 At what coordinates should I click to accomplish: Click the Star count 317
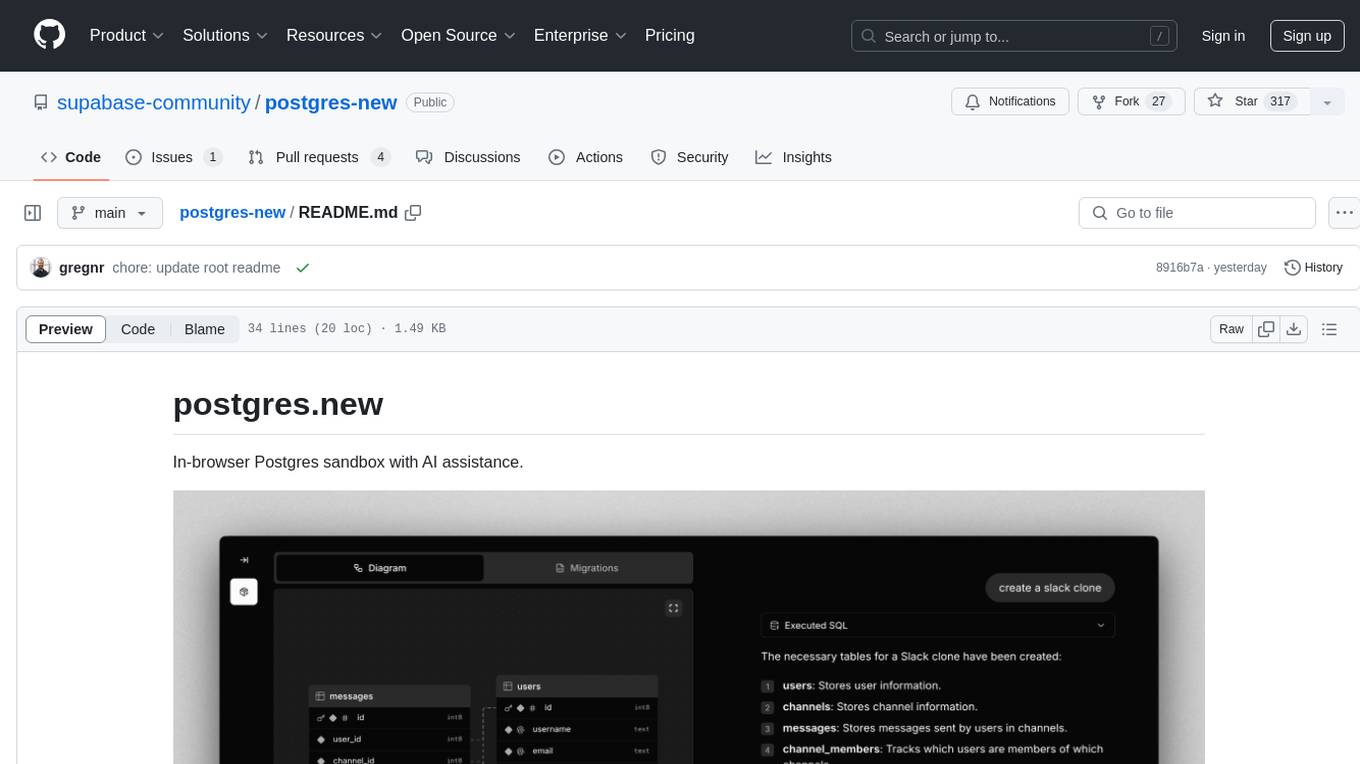point(1280,102)
